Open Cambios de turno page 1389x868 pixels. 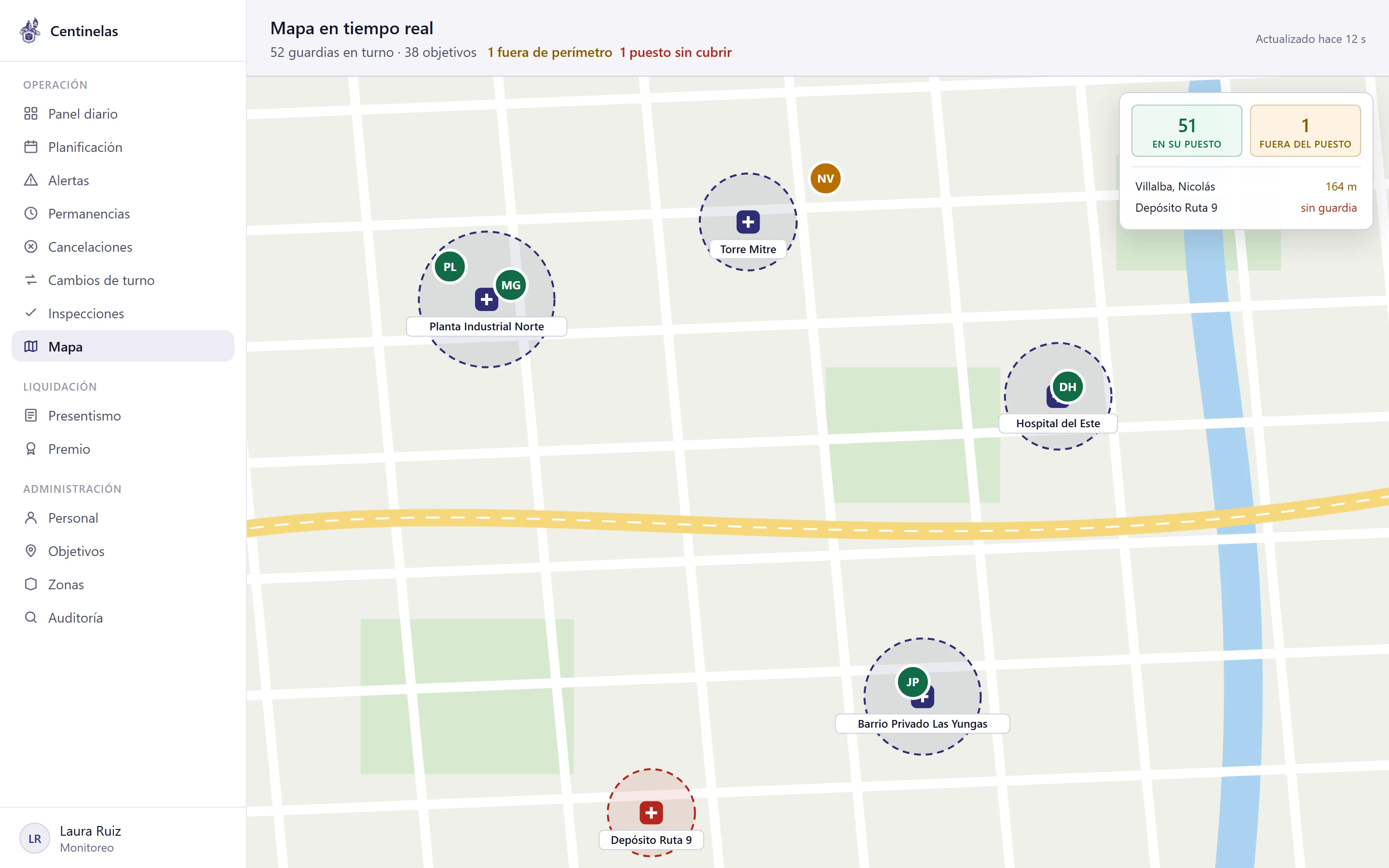pos(123,280)
